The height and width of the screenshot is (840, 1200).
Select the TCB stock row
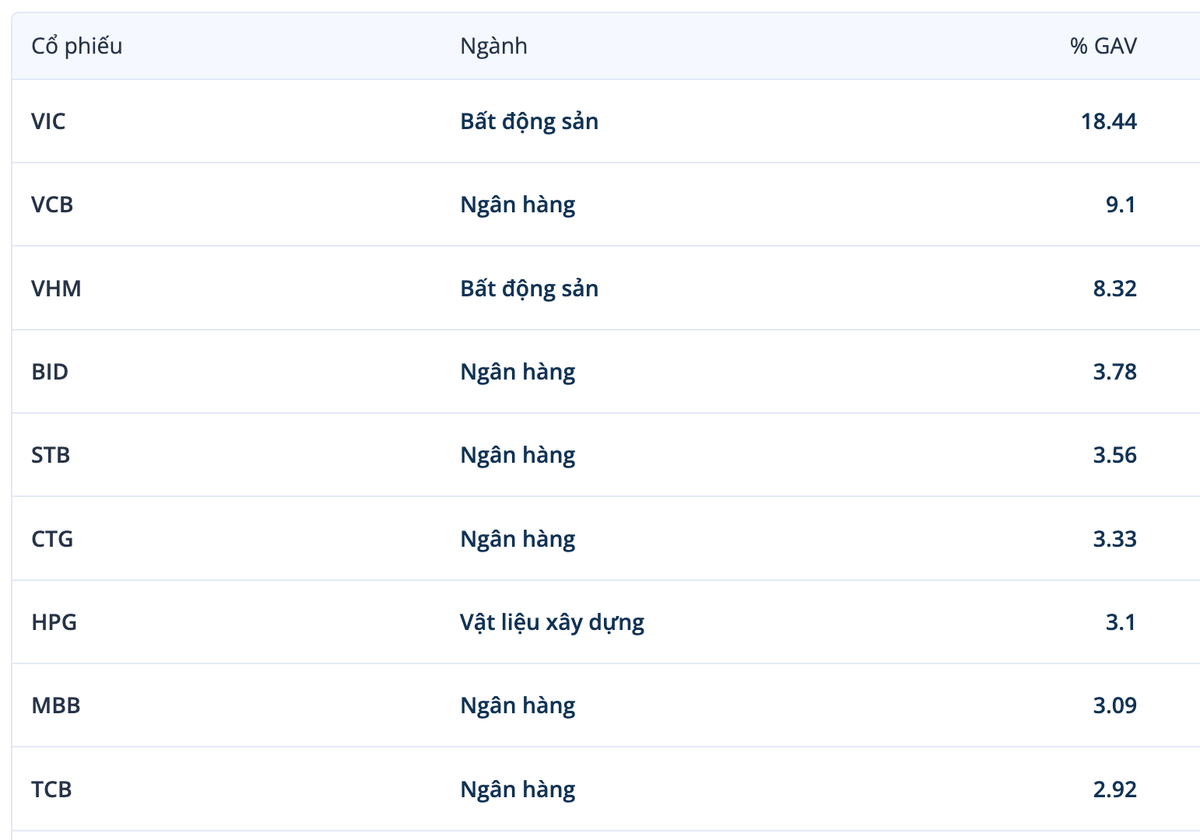coord(606,789)
